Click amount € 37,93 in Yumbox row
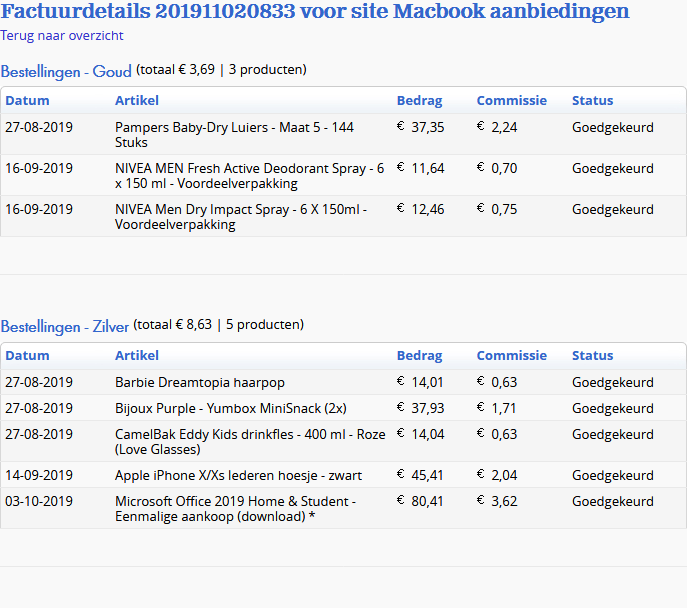This screenshot has width=687, height=608. 421,408
